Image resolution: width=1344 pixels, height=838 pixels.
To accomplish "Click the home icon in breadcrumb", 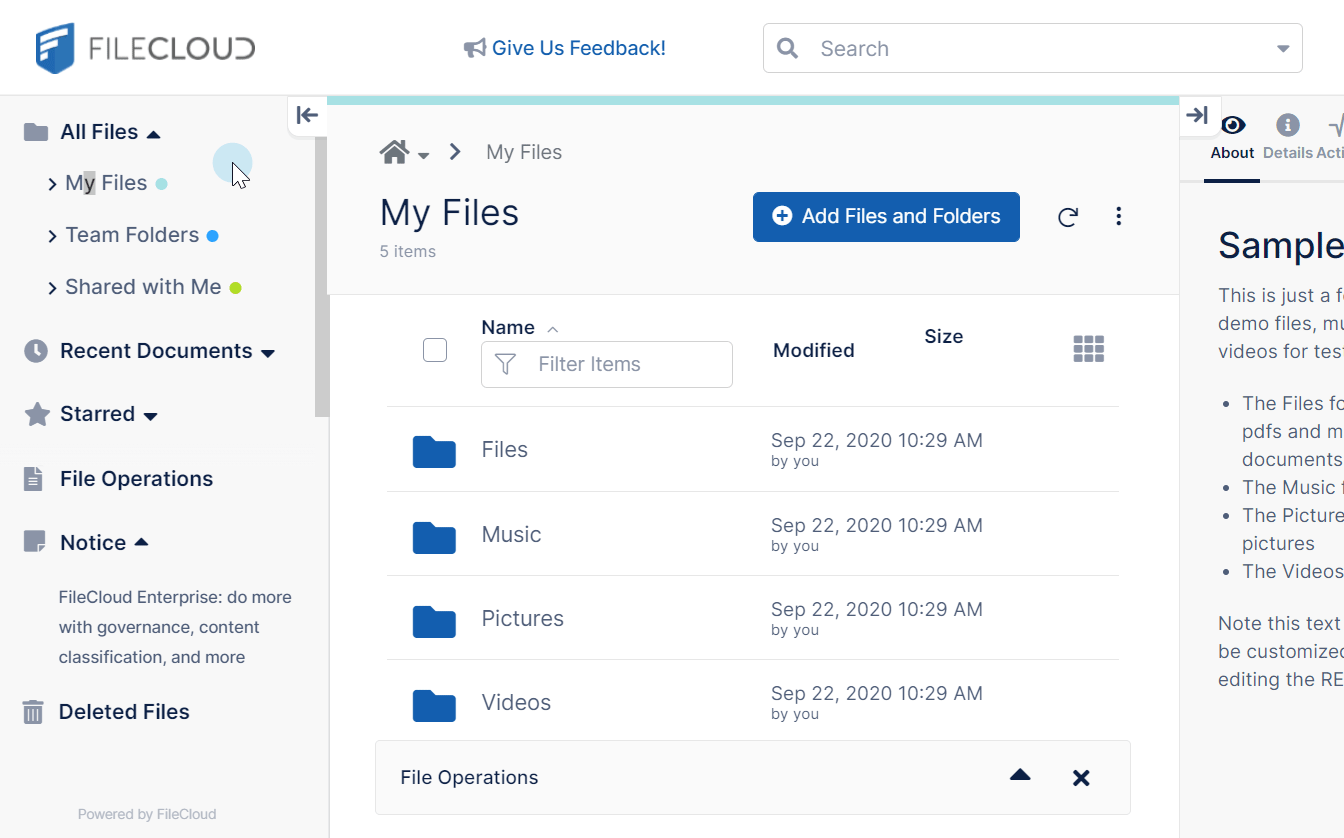I will 394,152.
